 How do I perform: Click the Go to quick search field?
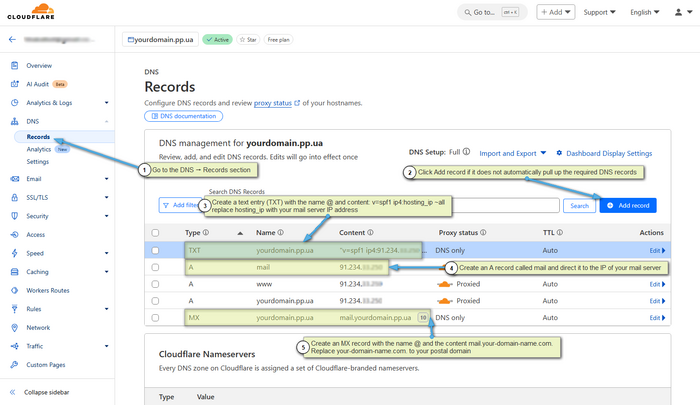coord(492,12)
